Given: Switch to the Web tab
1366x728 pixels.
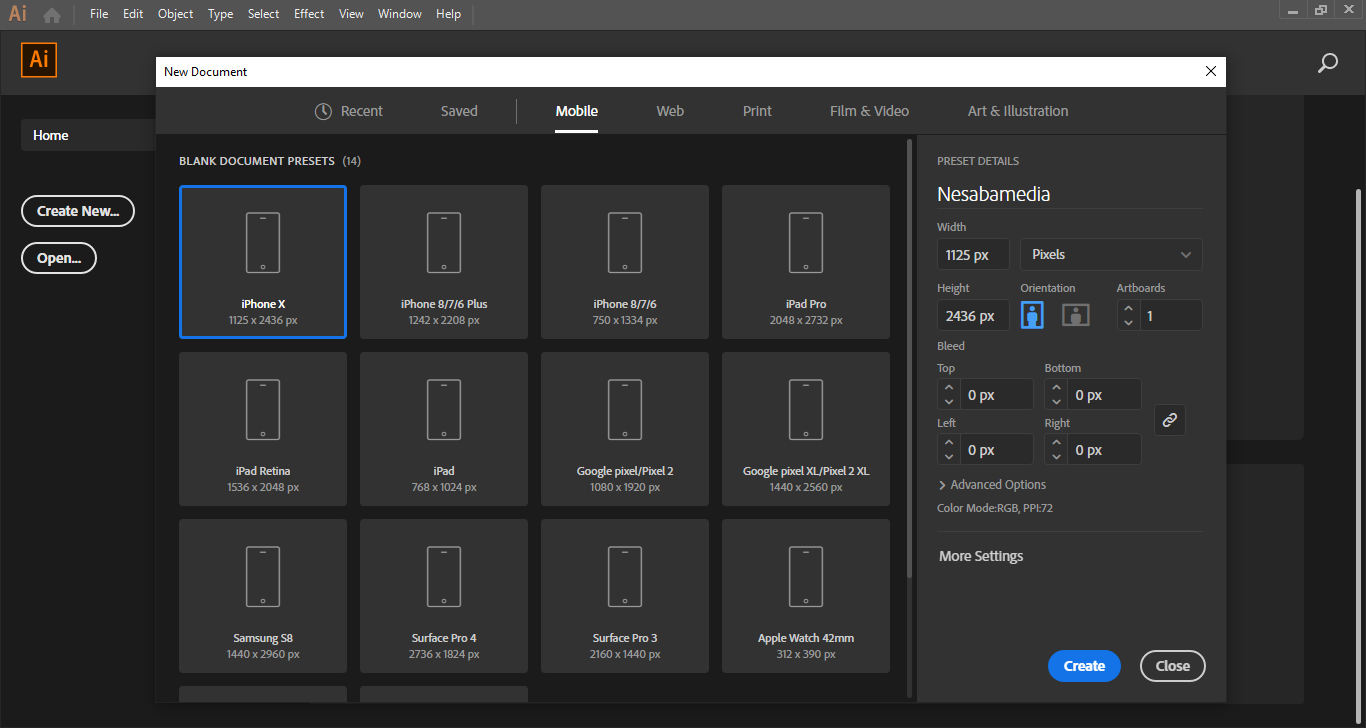Looking at the screenshot, I should click(670, 111).
